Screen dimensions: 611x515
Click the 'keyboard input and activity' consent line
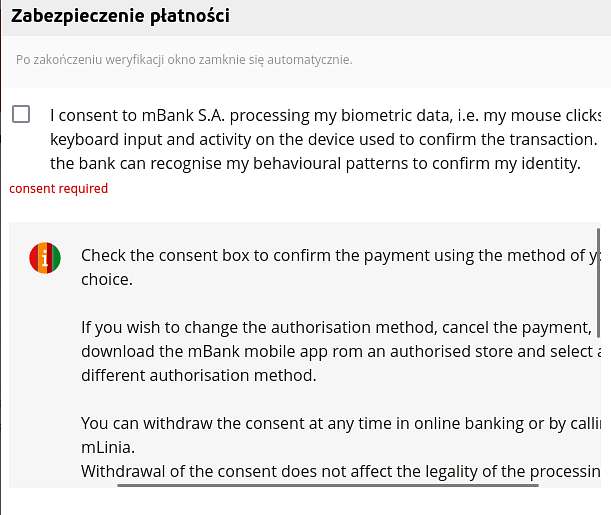(324, 139)
